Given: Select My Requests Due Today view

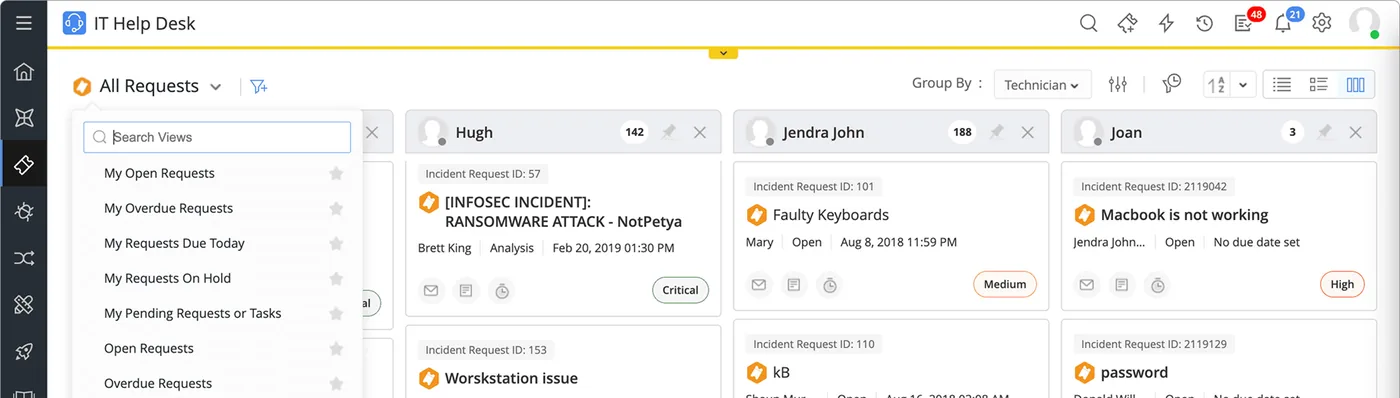Looking at the screenshot, I should (x=174, y=243).
